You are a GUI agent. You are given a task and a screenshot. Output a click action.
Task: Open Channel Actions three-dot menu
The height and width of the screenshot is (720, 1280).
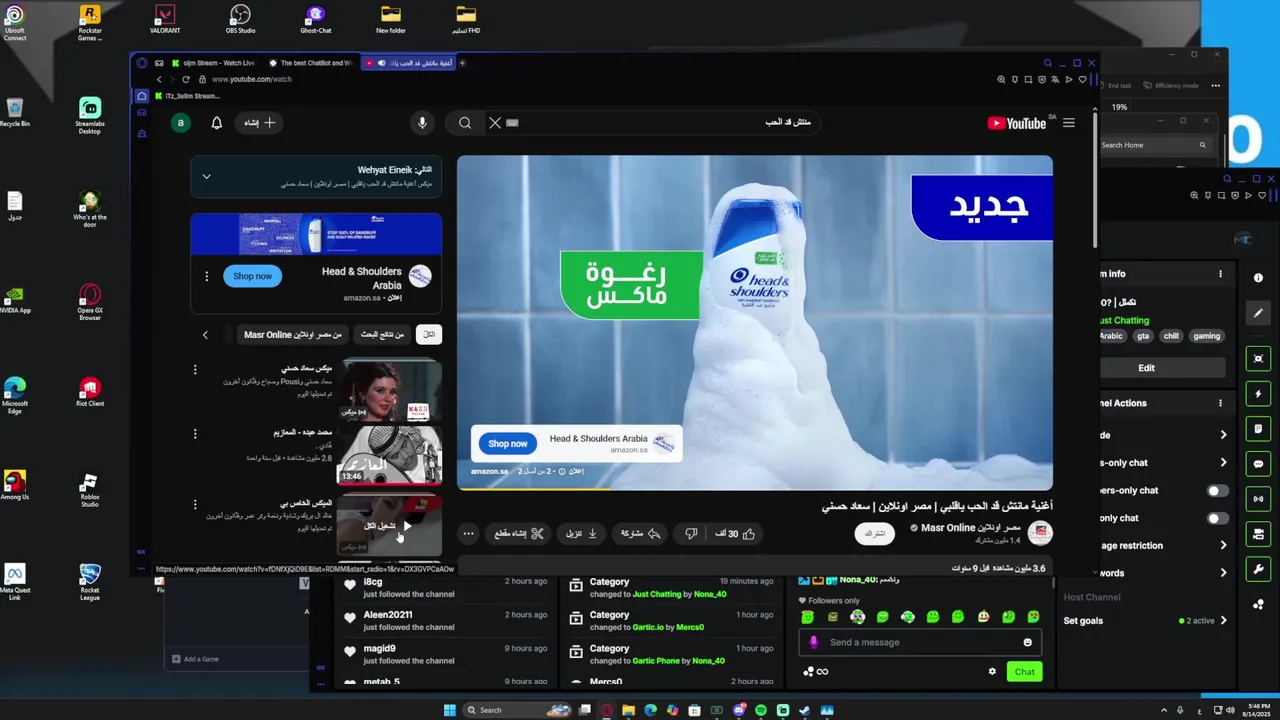click(1220, 403)
